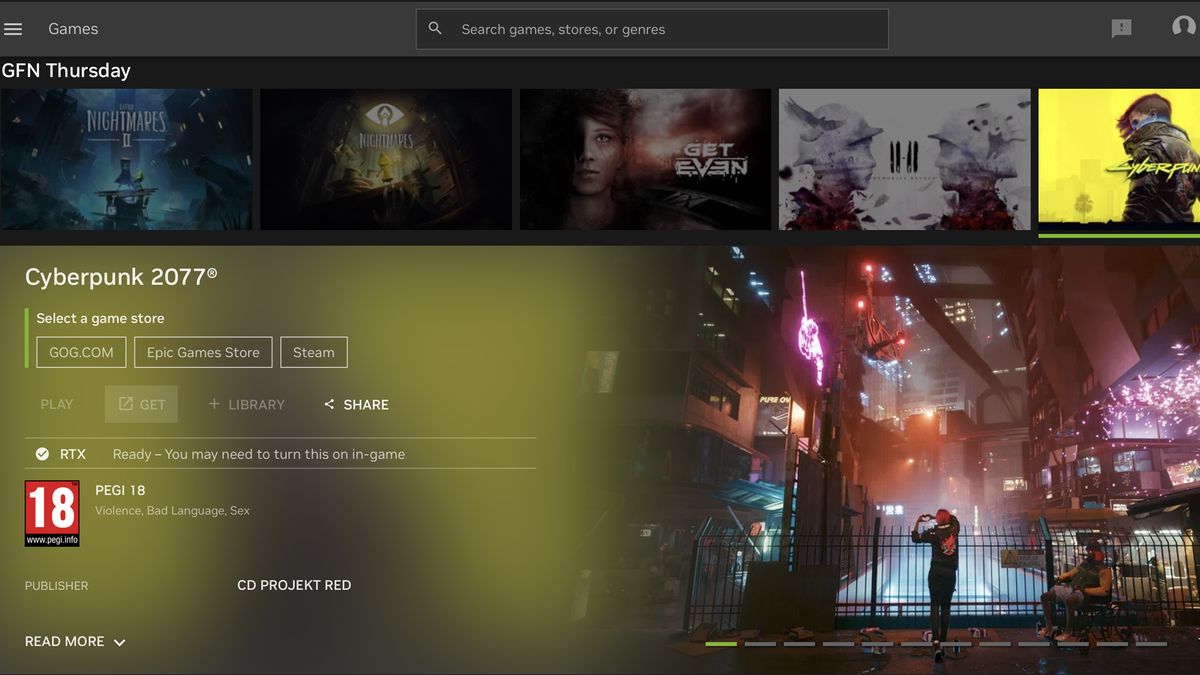1200x675 pixels.
Task: Collapse the Select a game store options
Action: tap(100, 318)
